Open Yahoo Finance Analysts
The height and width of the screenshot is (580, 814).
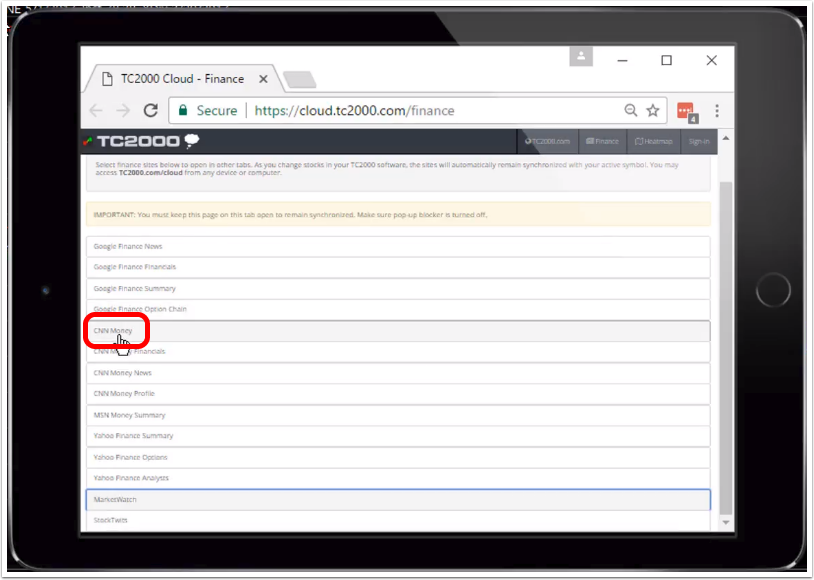pyautogui.click(x=398, y=478)
